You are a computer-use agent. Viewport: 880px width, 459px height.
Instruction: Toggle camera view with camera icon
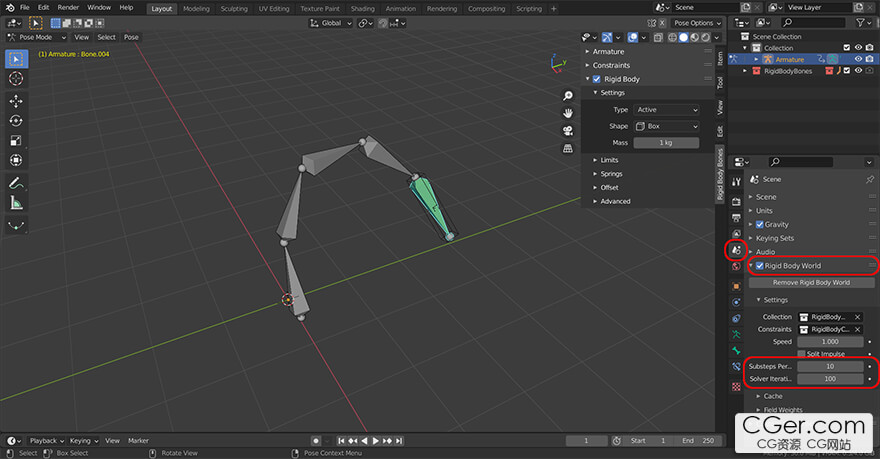coord(568,131)
